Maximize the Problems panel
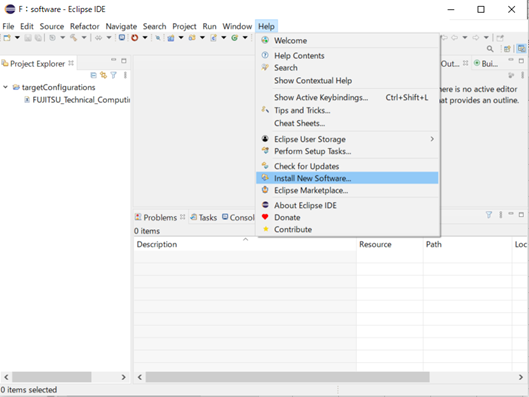The image size is (529, 397). click(x=521, y=215)
